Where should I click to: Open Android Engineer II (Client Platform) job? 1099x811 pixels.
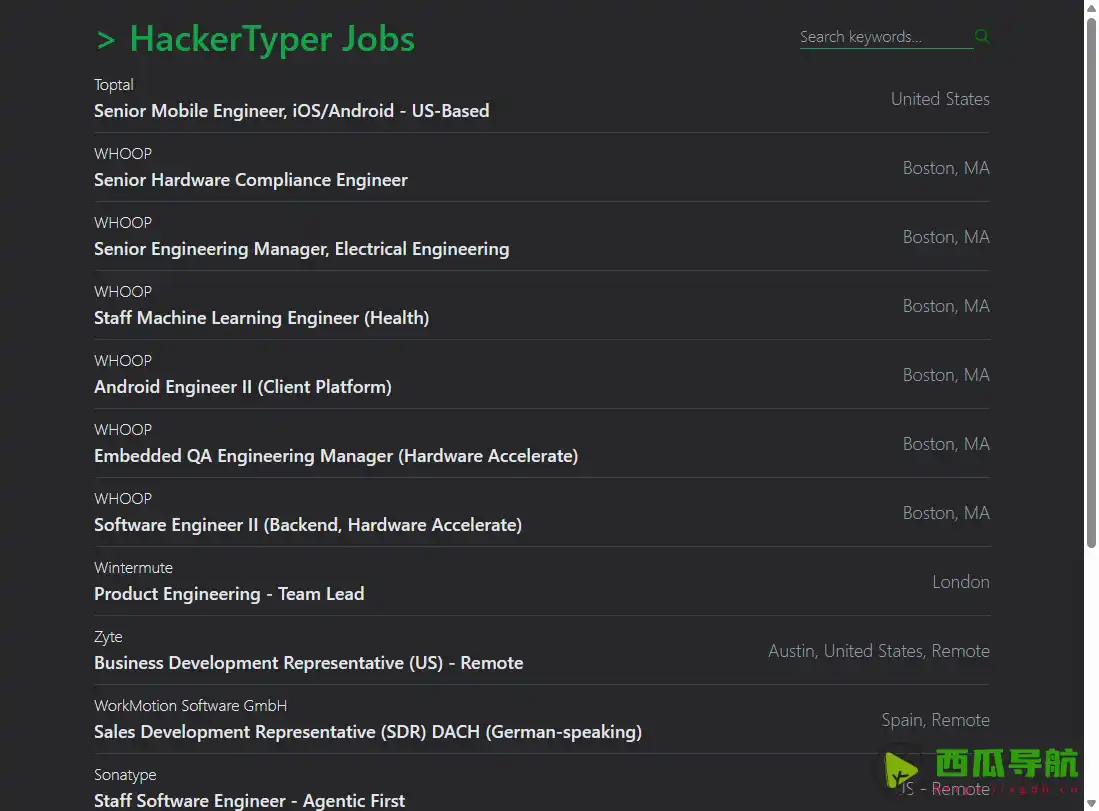coord(243,387)
